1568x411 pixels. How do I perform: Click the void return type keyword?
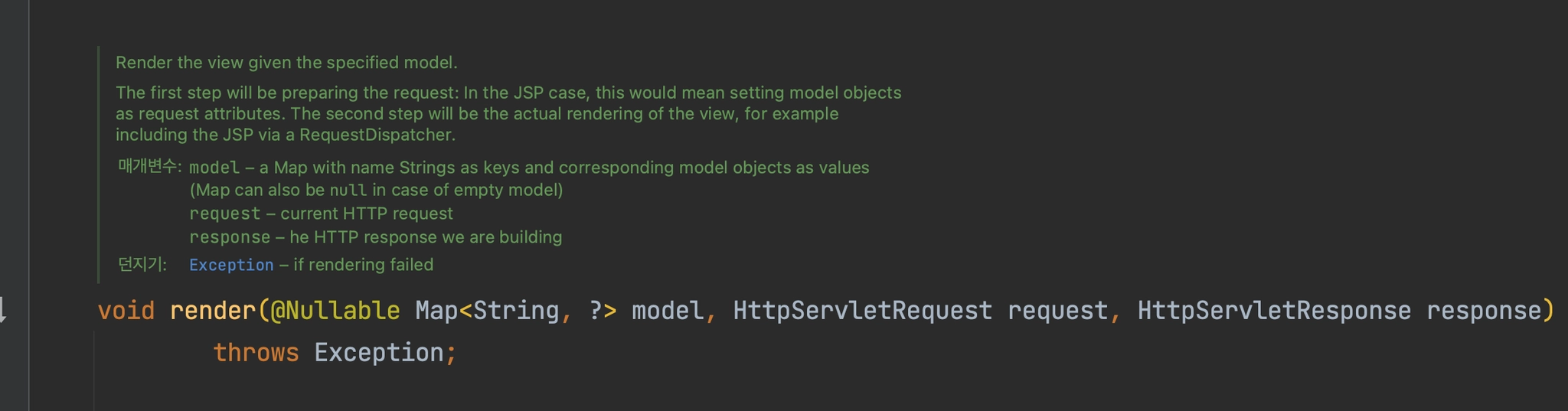pyautogui.click(x=126, y=310)
